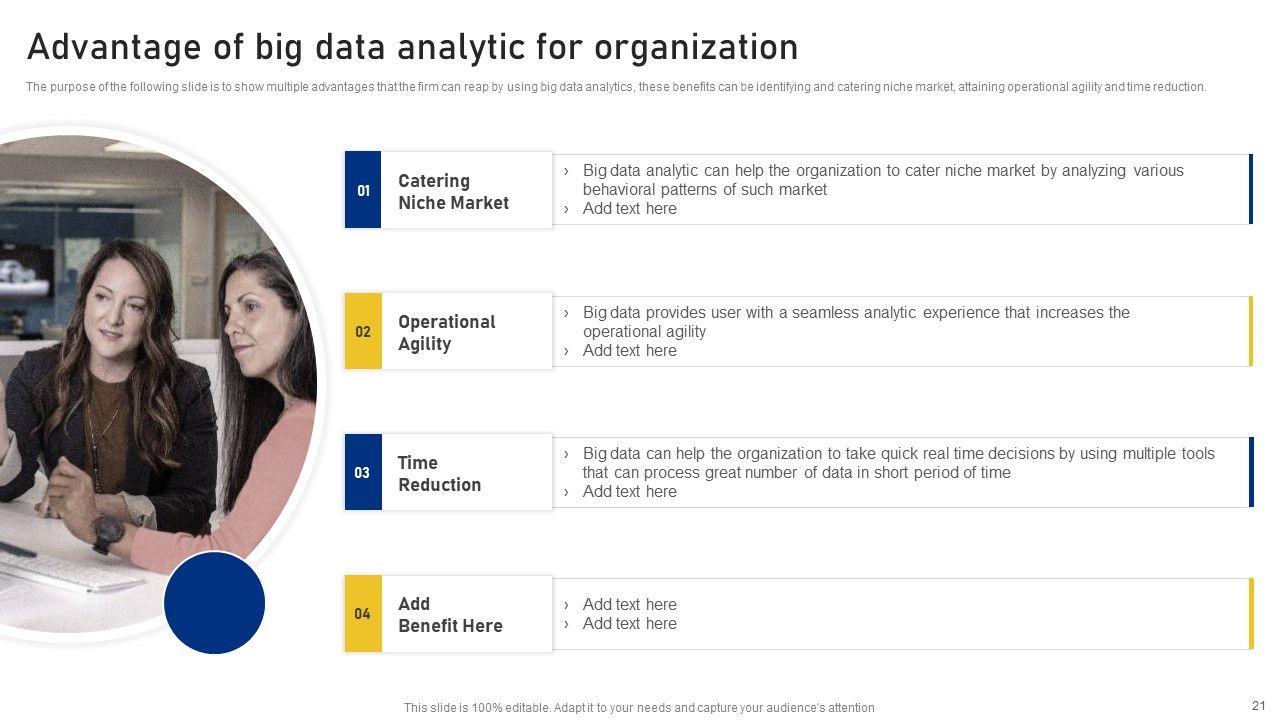1280x720 pixels.
Task: Select the Catering Niche Market heading
Action: point(454,191)
